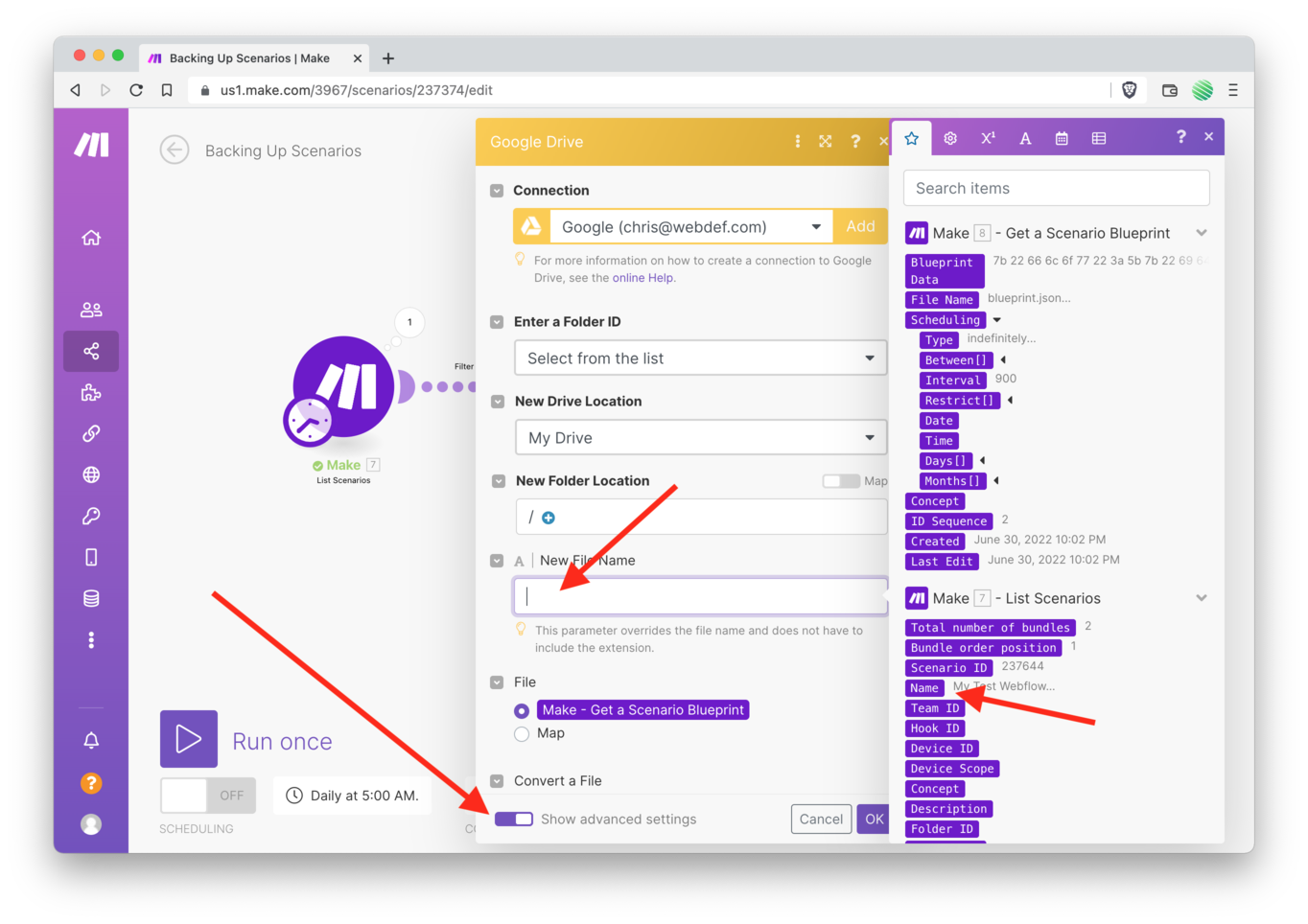
Task: Click the browser reload icon
Action: pyautogui.click(x=136, y=90)
